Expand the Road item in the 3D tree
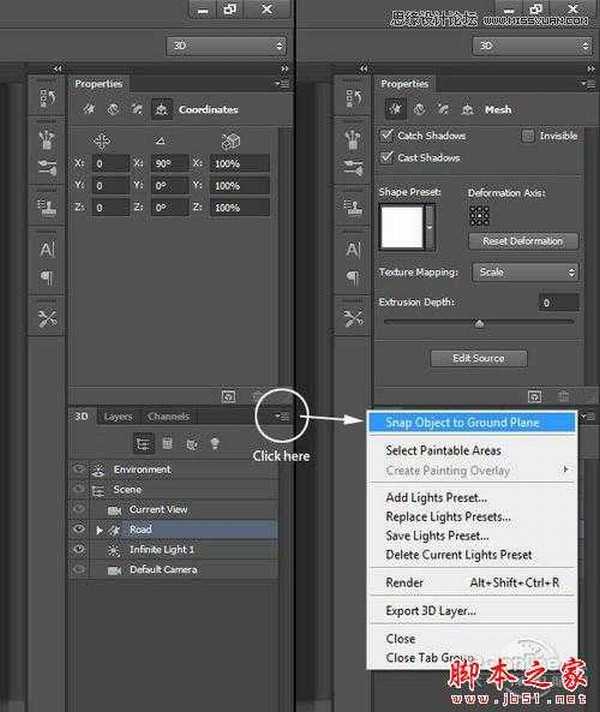600x712 pixels. tap(100, 529)
